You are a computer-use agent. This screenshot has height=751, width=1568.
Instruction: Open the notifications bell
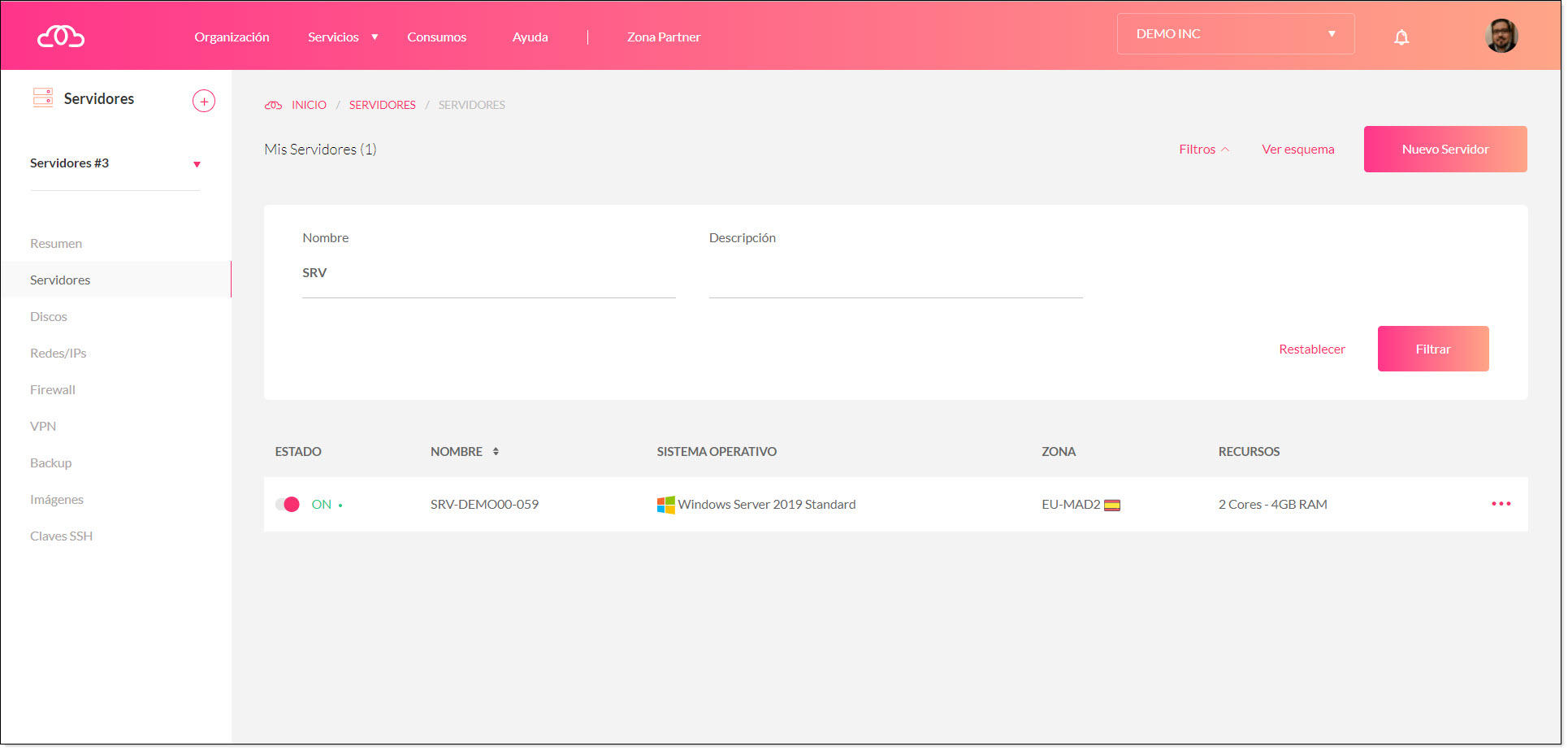pyautogui.click(x=1401, y=37)
